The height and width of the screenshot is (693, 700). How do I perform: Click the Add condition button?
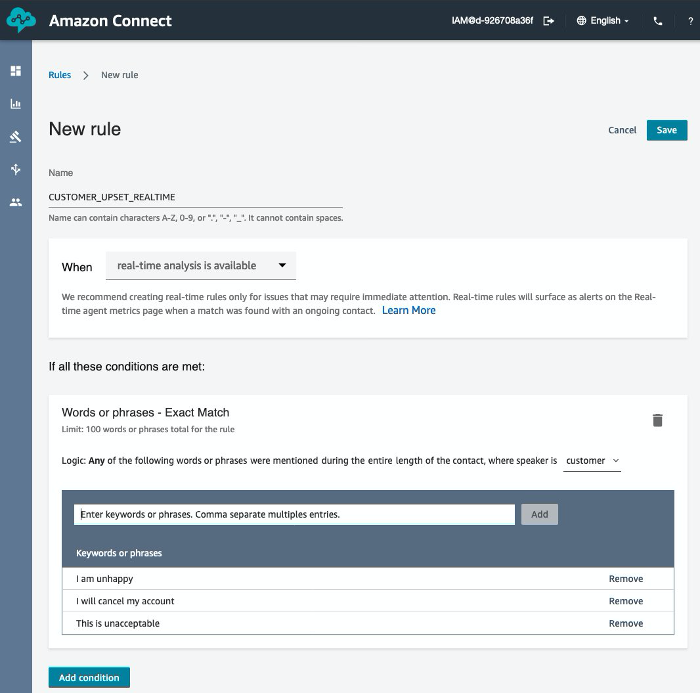(89, 677)
